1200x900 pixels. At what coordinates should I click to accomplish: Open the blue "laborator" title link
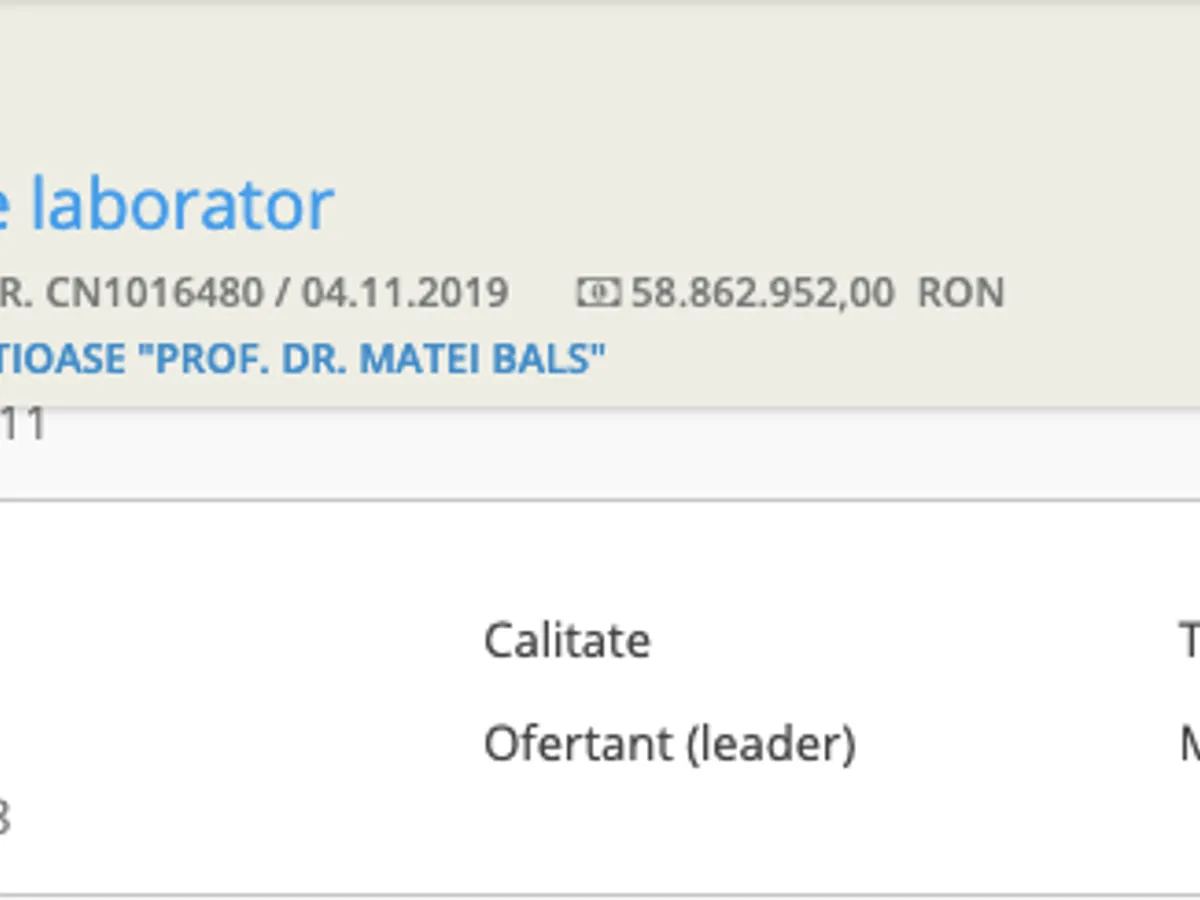[182, 205]
